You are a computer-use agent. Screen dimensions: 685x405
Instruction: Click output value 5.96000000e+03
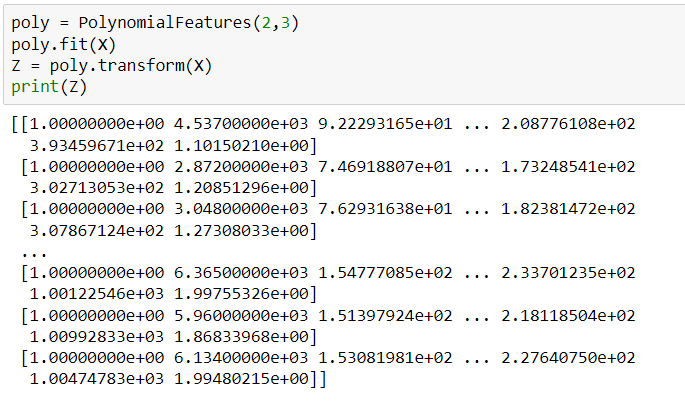241,316
